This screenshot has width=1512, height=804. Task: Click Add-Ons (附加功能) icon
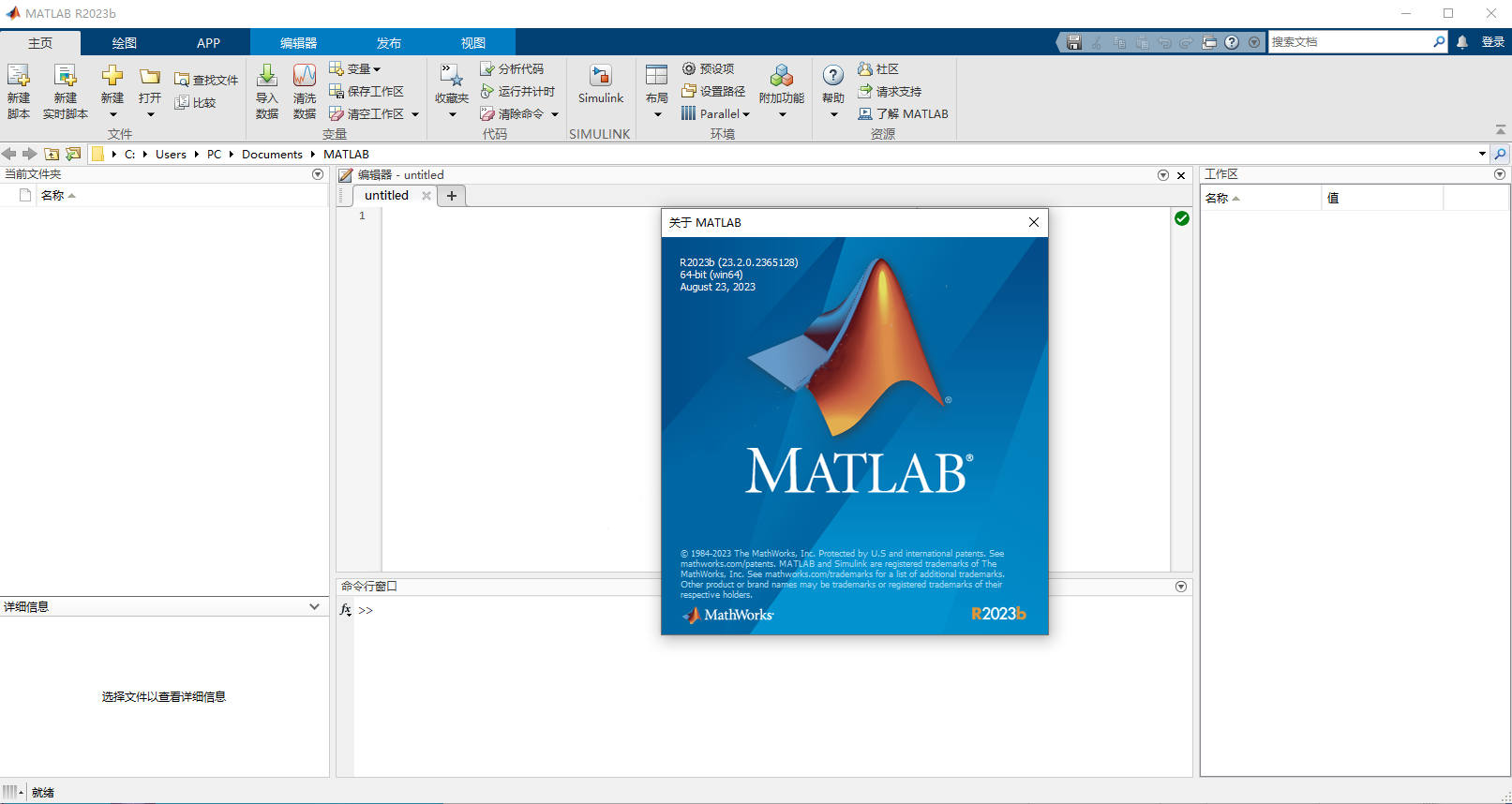pos(782,76)
